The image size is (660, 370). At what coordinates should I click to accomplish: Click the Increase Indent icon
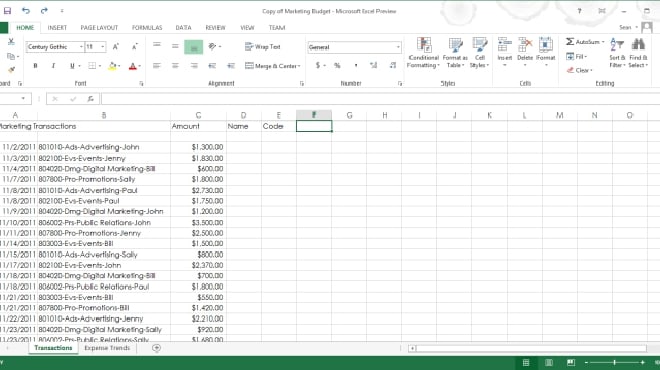(x=231, y=66)
